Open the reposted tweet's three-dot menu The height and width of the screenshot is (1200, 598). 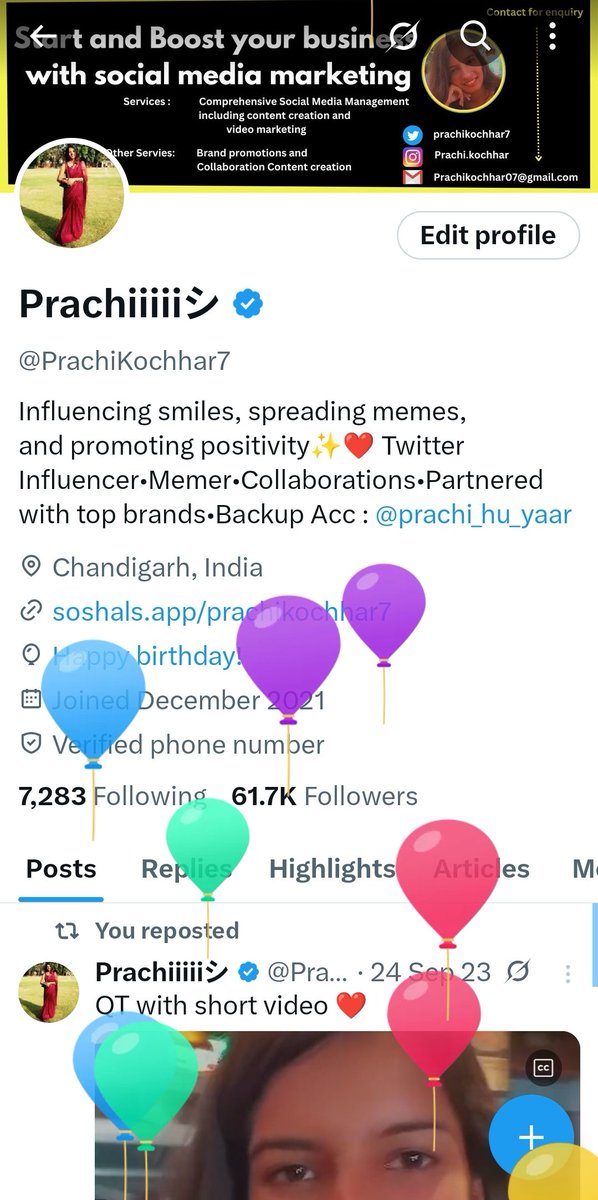click(x=568, y=972)
